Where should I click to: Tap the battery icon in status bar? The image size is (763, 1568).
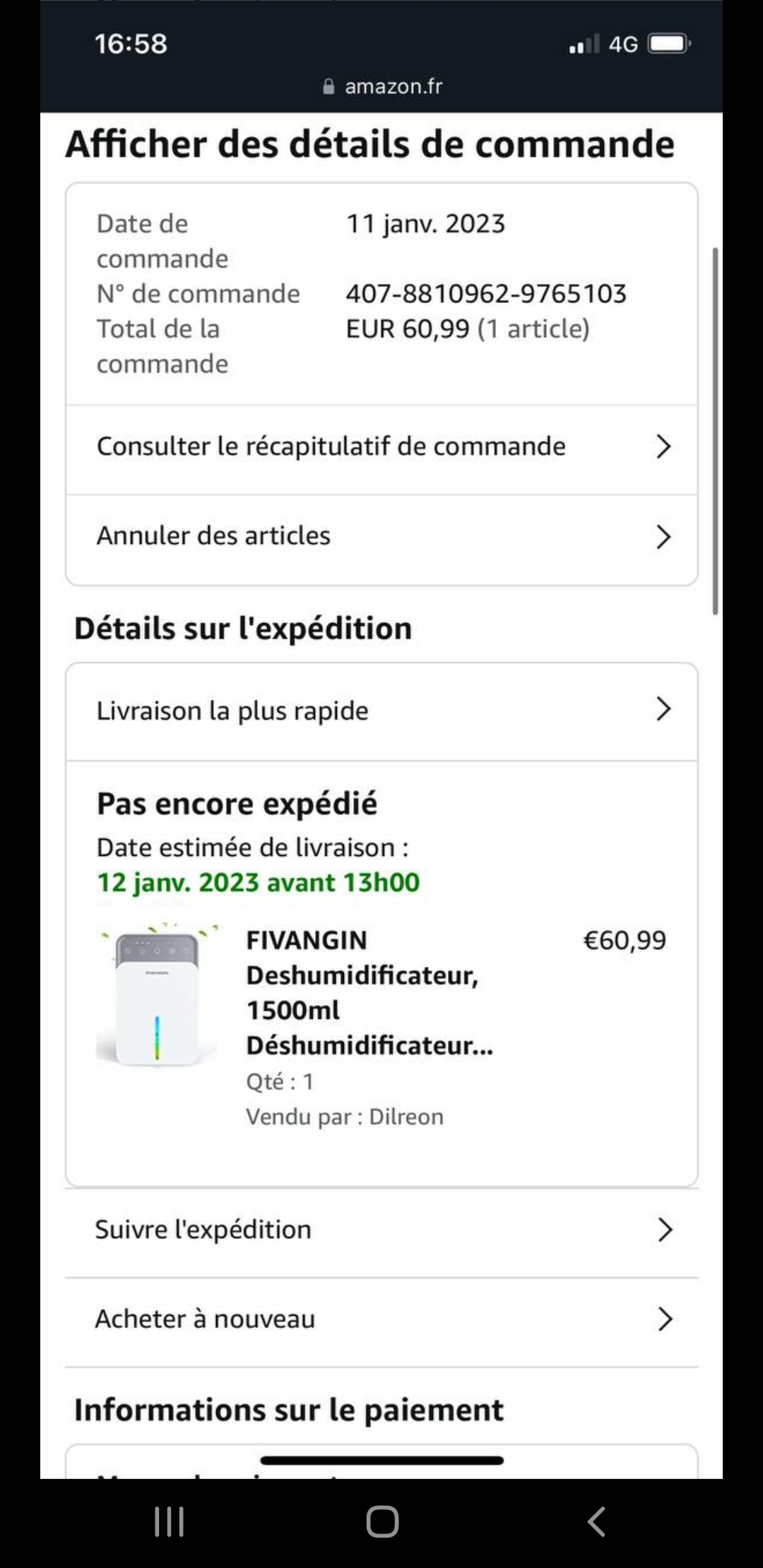point(669,44)
